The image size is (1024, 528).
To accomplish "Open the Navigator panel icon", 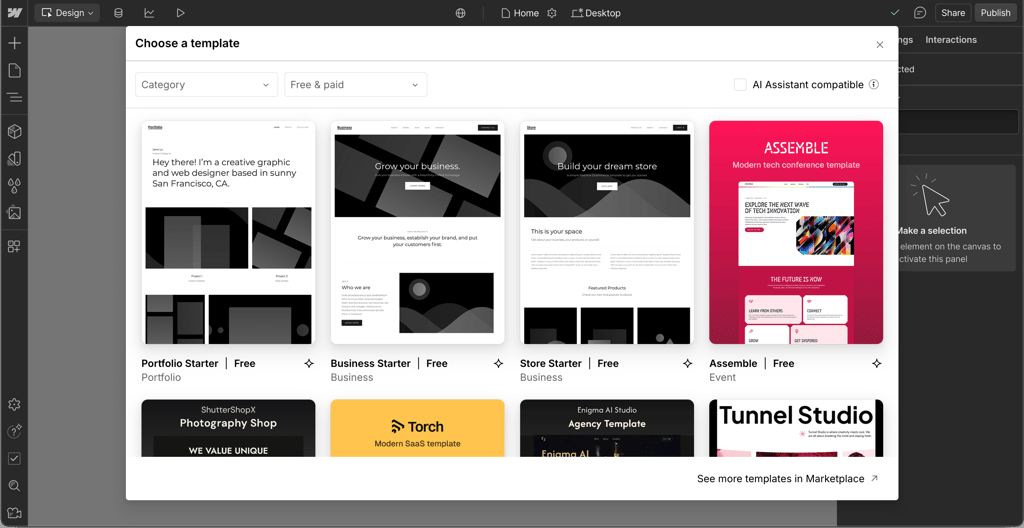I will point(14,98).
